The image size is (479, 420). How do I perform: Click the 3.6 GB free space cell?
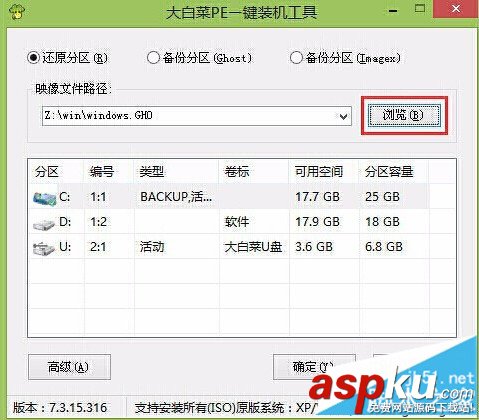point(314,247)
